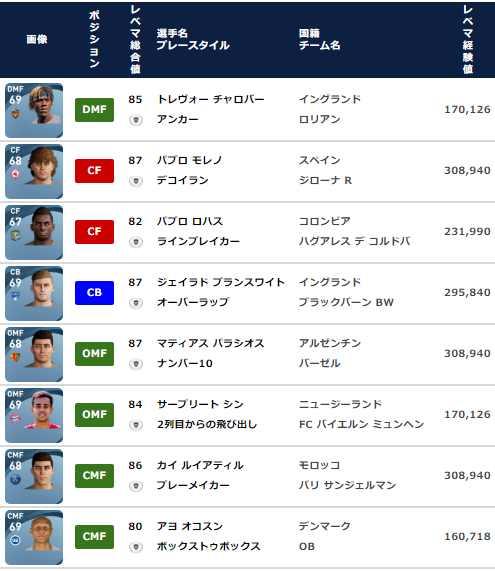The height and width of the screenshot is (571, 495).
Task: Select the green DMF position badge
Action: [94, 110]
